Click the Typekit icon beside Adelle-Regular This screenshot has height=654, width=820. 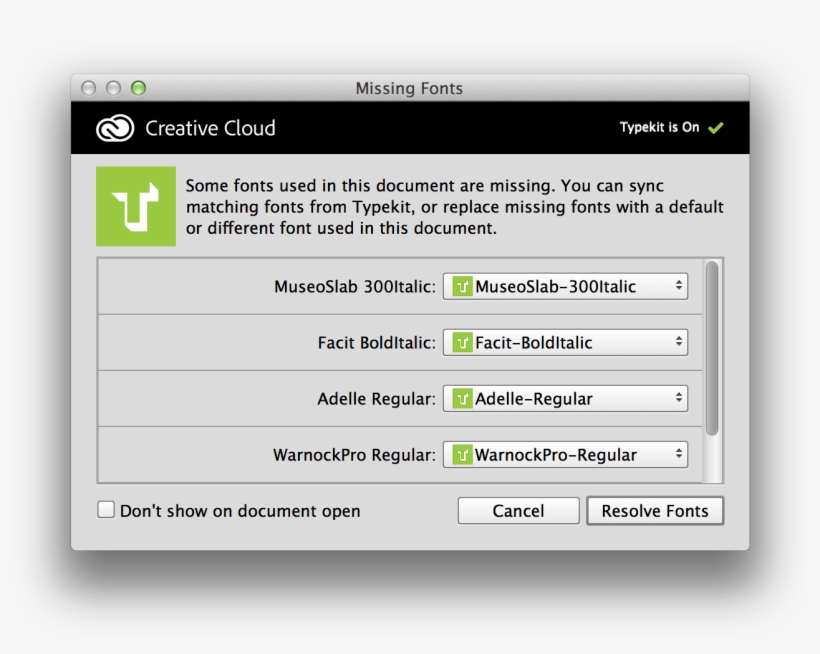pyautogui.click(x=461, y=398)
